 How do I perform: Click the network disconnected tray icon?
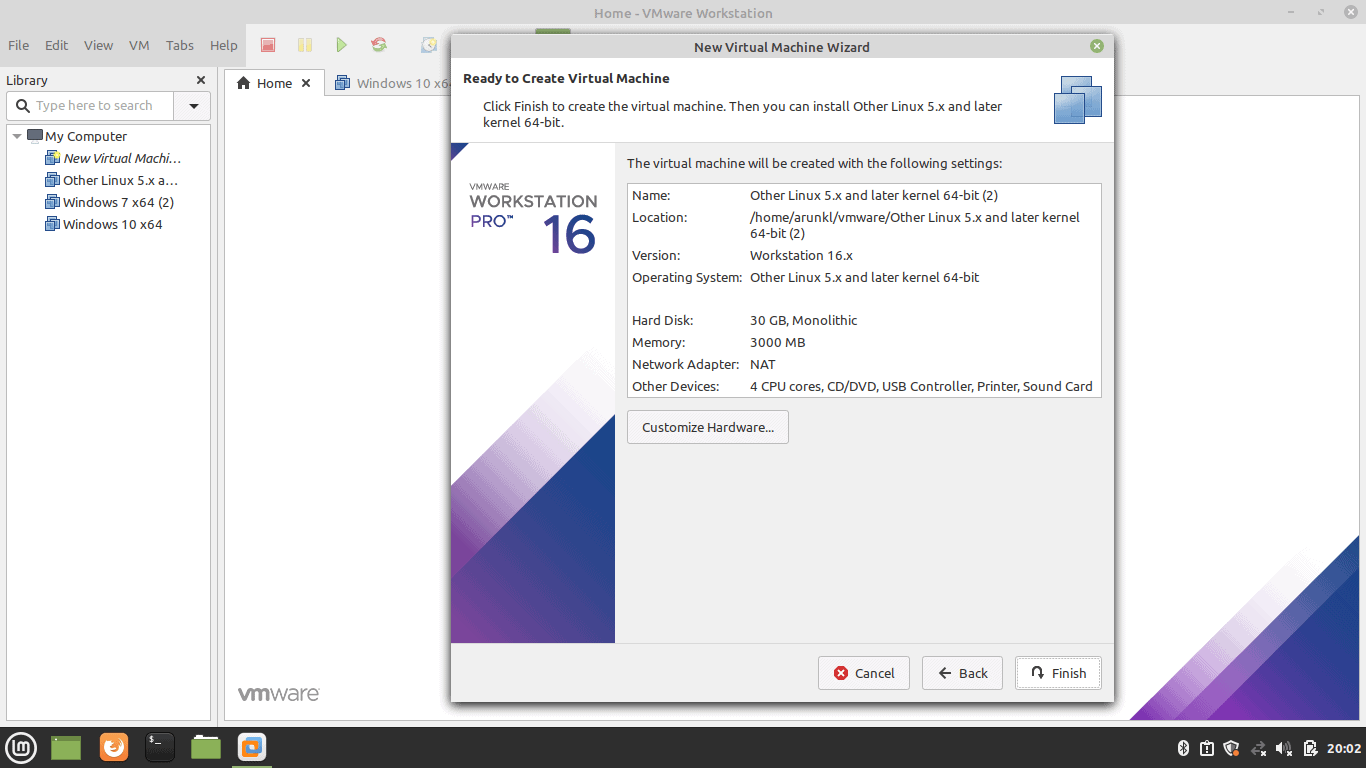pyautogui.click(x=1259, y=748)
